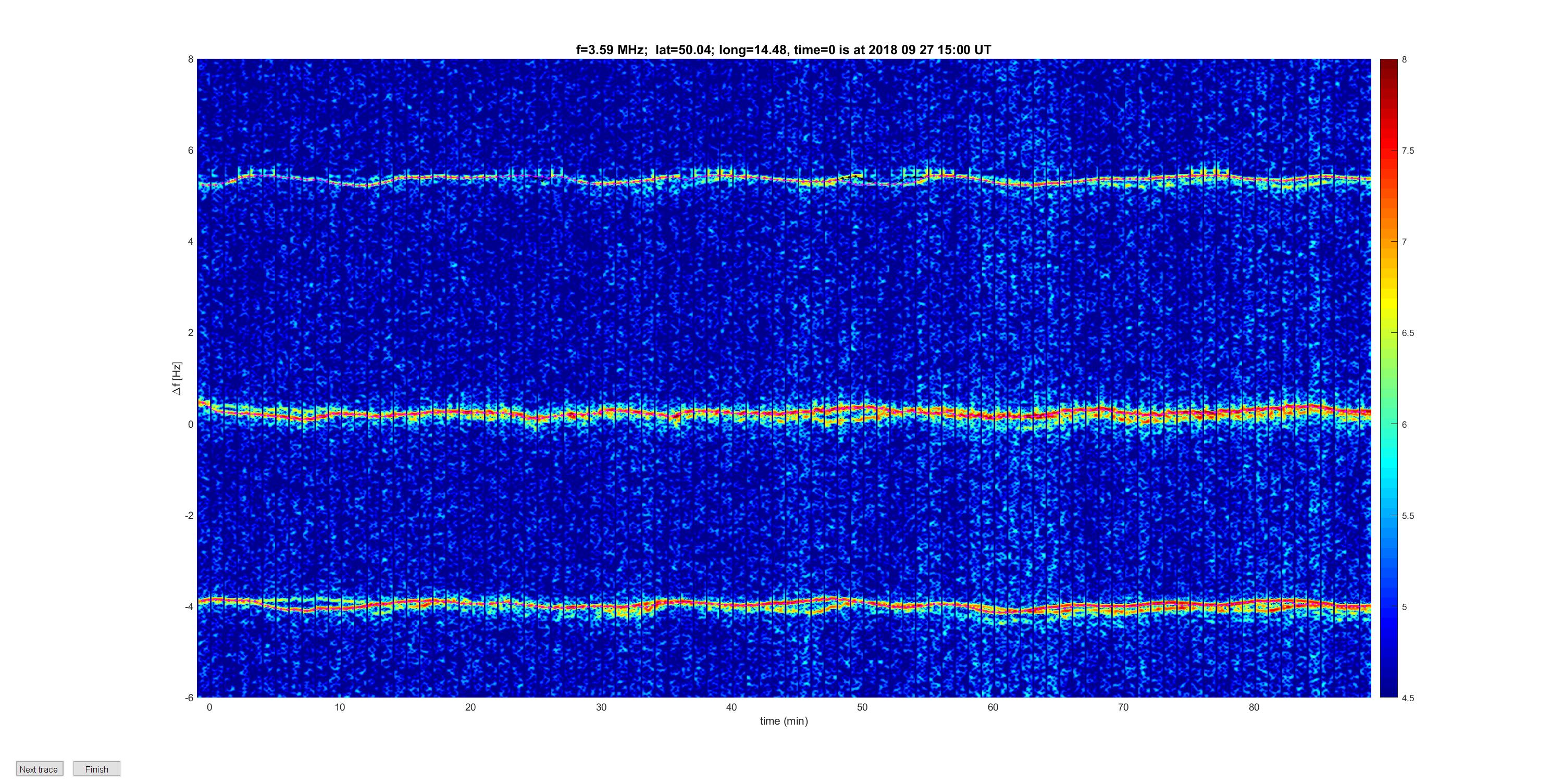Click the y-axis tick label 6
The image size is (1563, 784).
191,151
